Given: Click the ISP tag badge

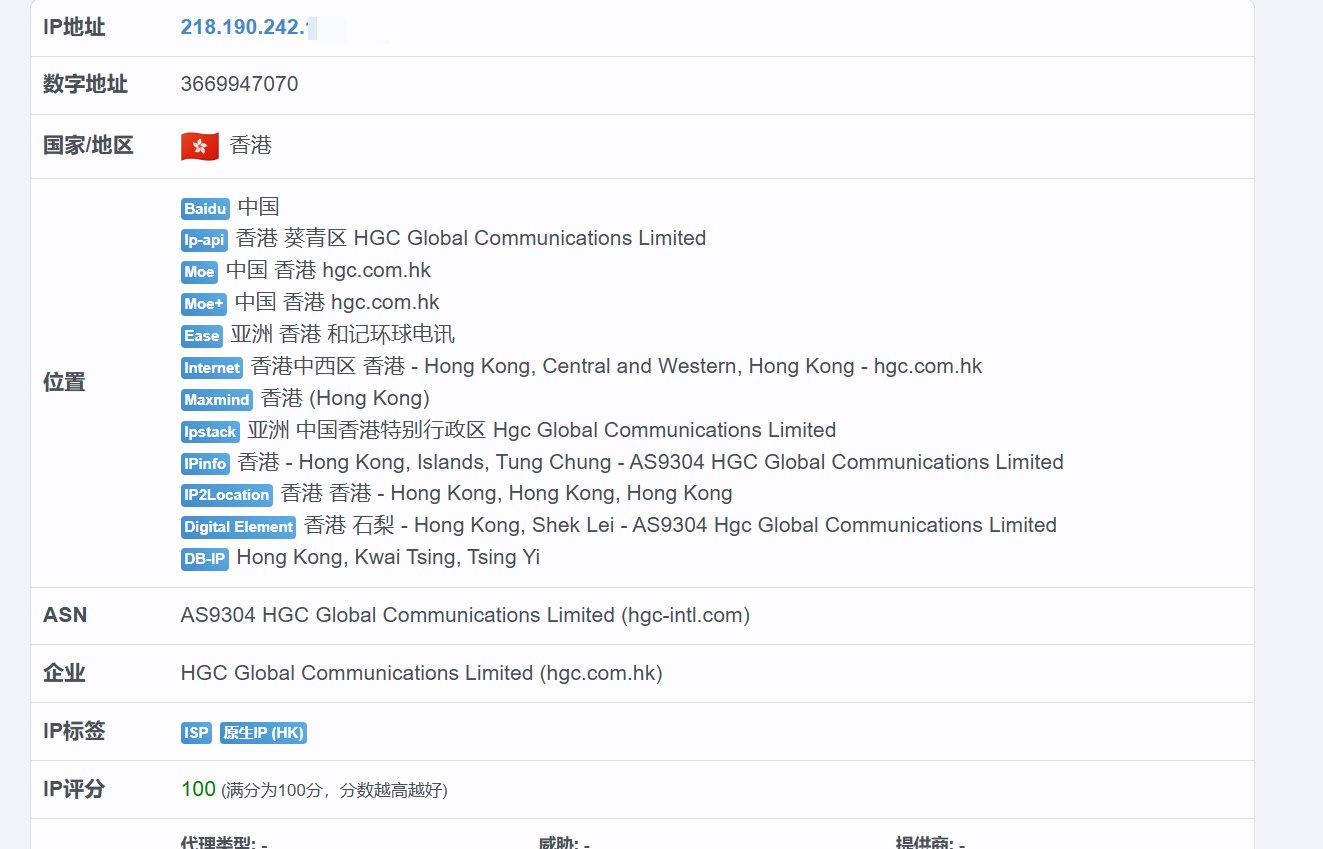Looking at the screenshot, I should coord(196,733).
